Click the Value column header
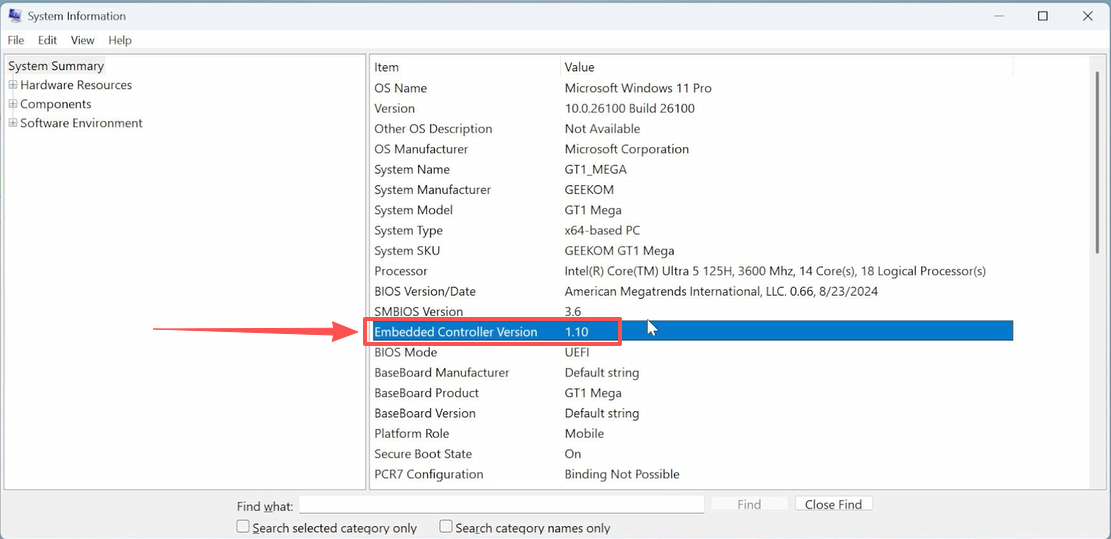 579,67
